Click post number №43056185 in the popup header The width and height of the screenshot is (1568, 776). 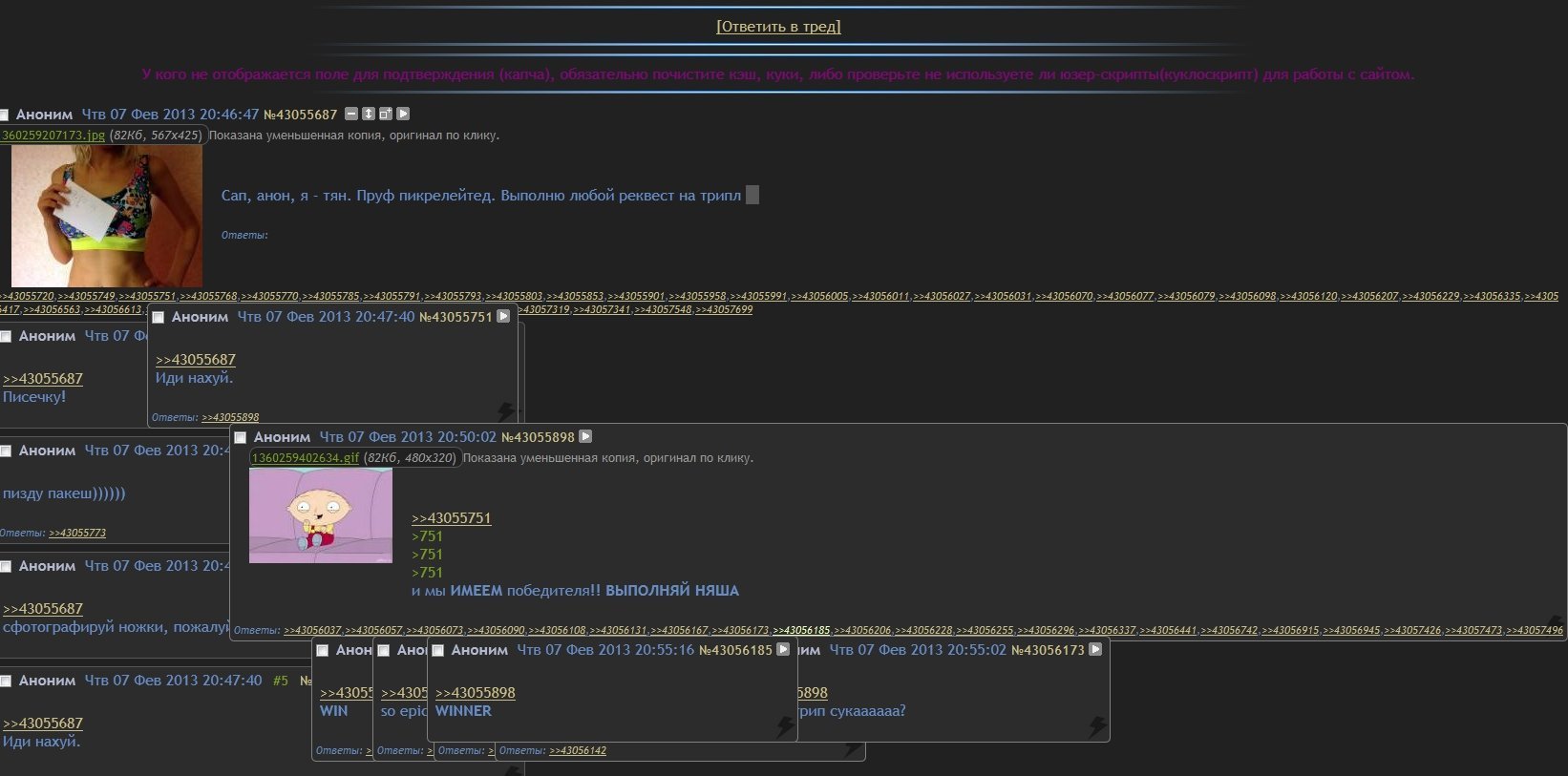click(735, 650)
